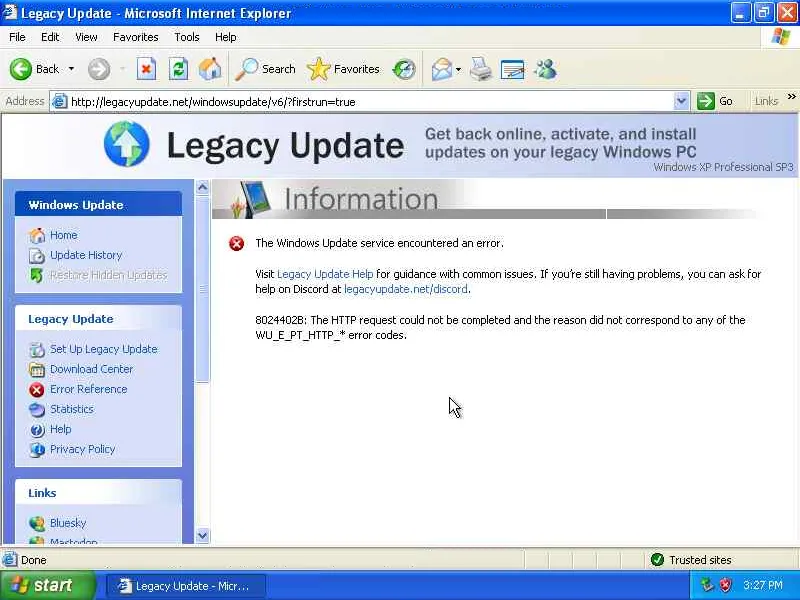Image resolution: width=800 pixels, height=600 pixels.
Task: Click the Bluesky globe icon
Action: [x=37, y=523]
